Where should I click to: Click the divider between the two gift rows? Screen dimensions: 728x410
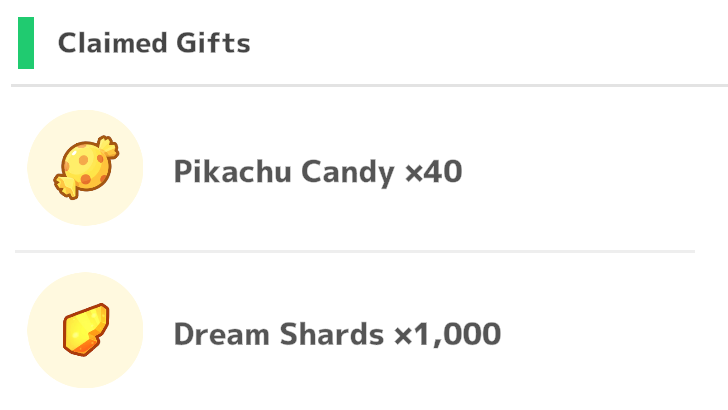(354, 251)
